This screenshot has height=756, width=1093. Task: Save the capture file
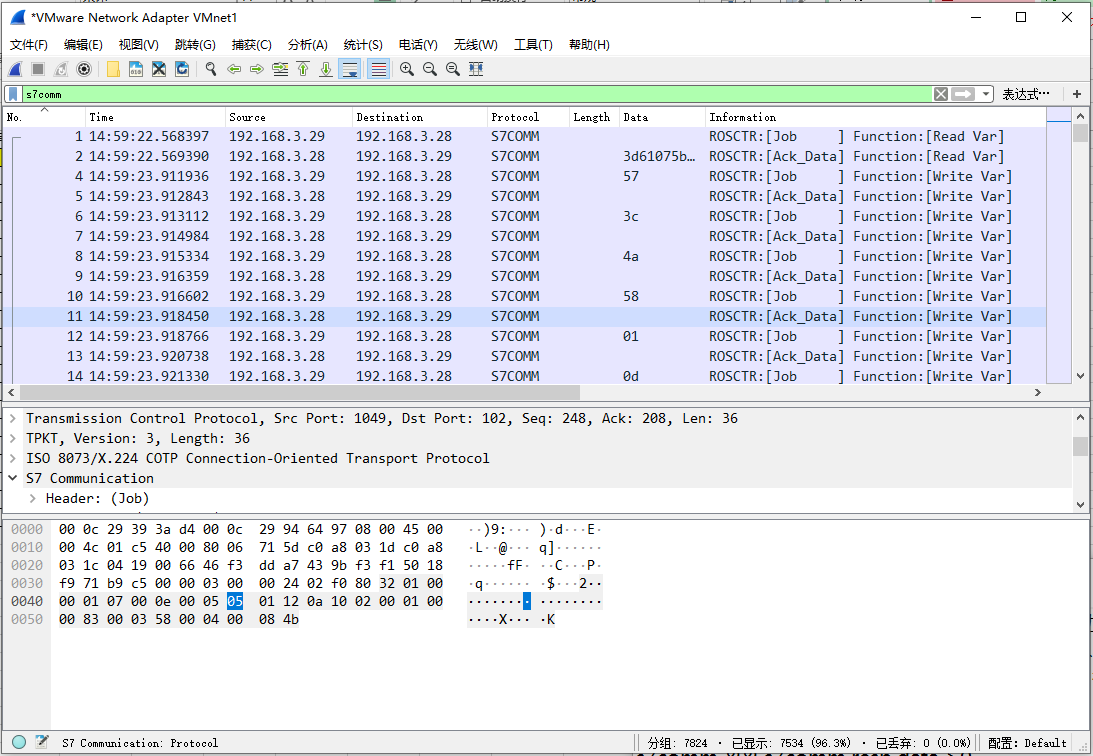[x=136, y=69]
